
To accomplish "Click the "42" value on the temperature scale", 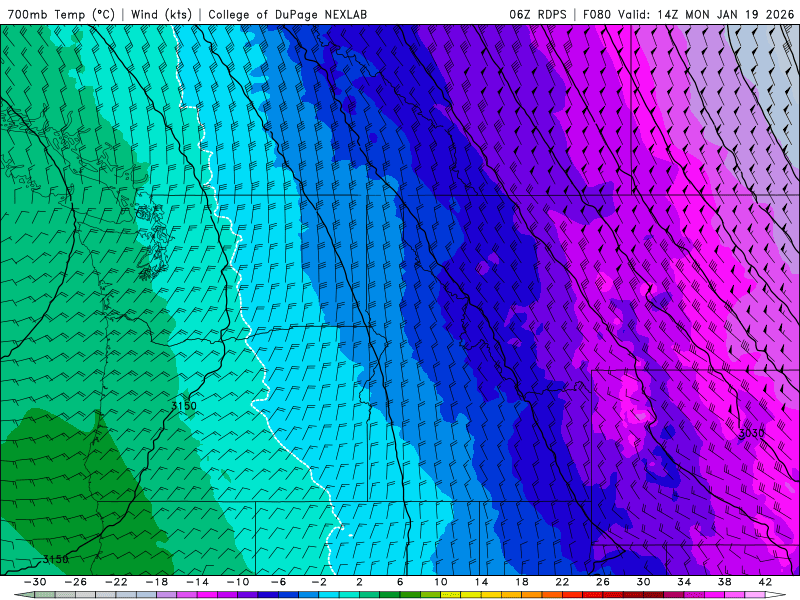I will 764,582.
